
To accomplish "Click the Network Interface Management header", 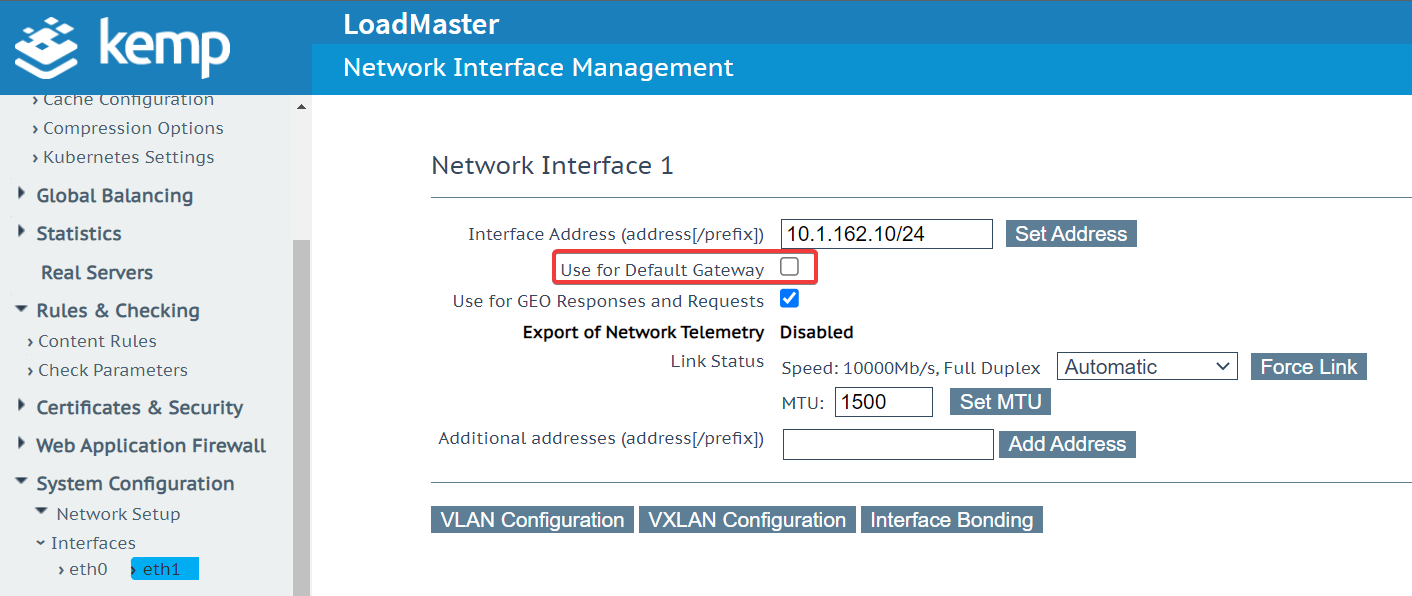I will point(538,68).
